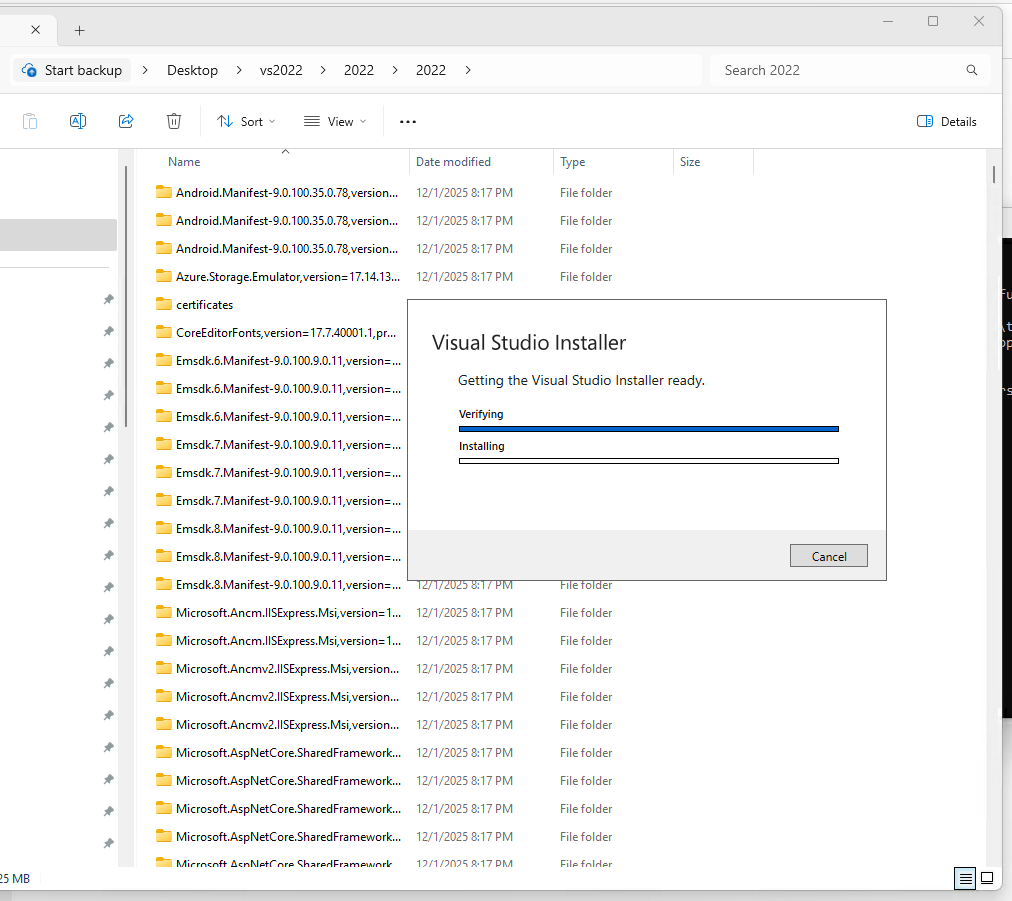The width and height of the screenshot is (1012, 901).
Task: Open the Sort dropdown
Action: [x=246, y=121]
